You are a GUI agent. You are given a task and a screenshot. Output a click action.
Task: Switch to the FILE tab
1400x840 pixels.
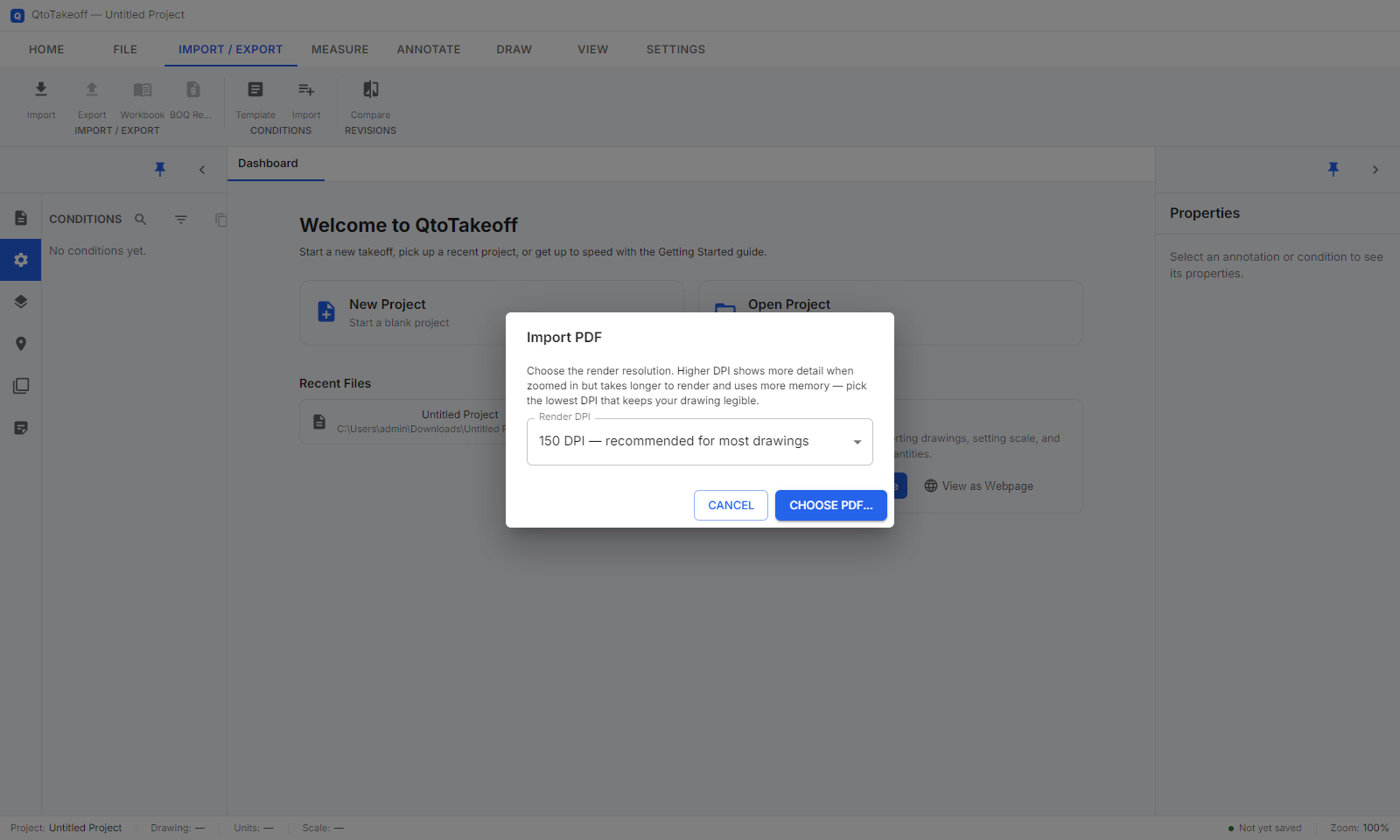click(x=125, y=50)
